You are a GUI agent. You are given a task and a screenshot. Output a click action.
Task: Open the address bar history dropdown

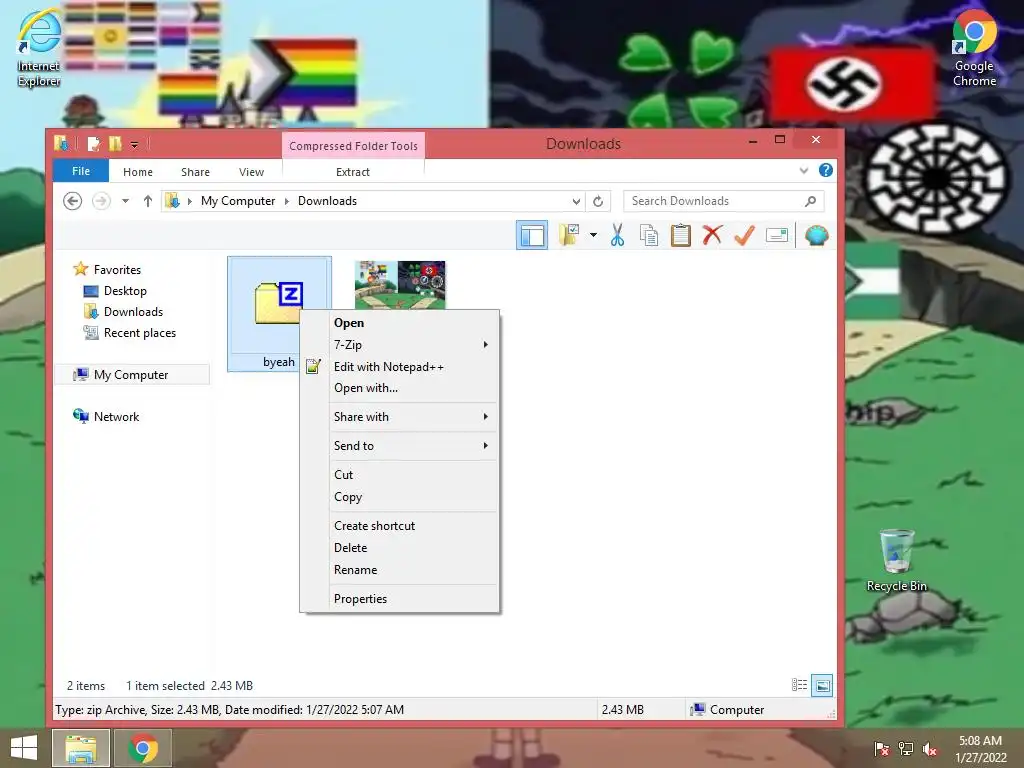tap(576, 201)
